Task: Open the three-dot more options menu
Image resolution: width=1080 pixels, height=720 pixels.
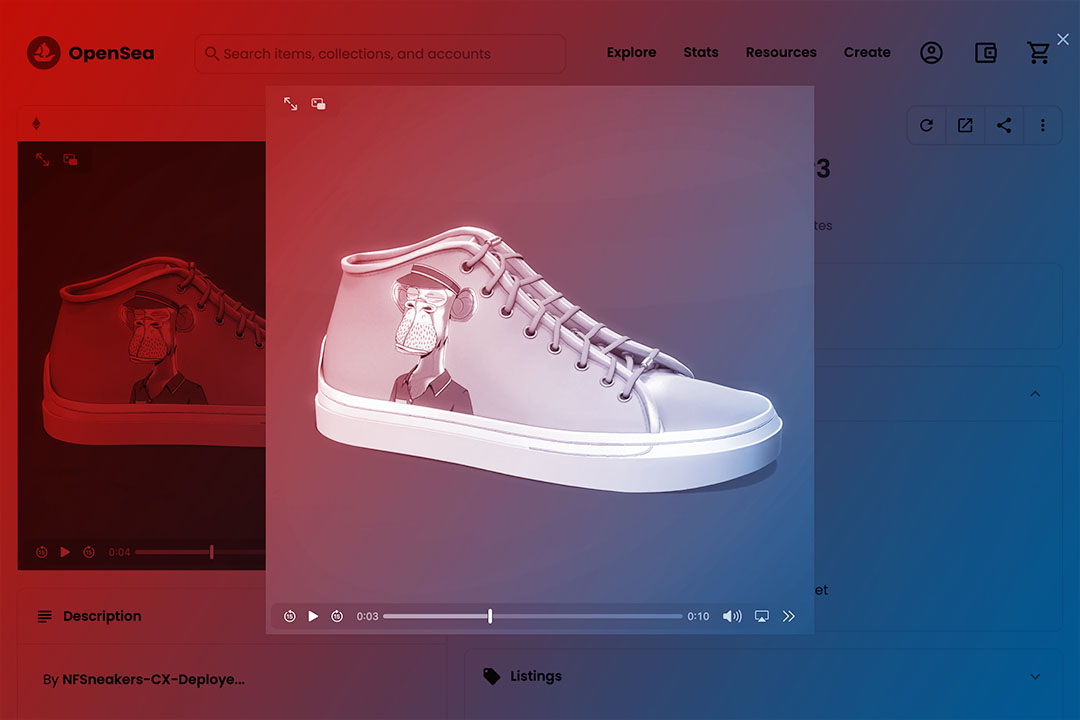Action: (1043, 125)
